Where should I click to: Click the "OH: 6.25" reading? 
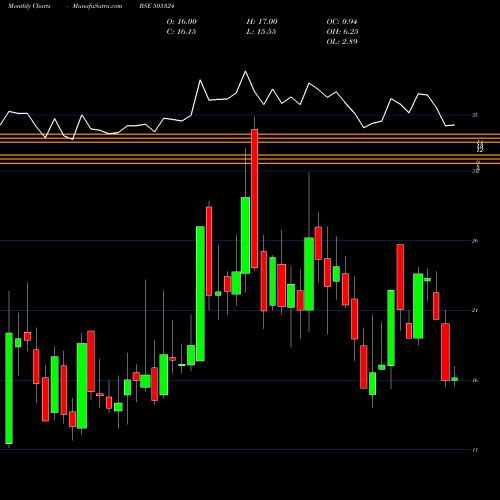tap(343, 32)
